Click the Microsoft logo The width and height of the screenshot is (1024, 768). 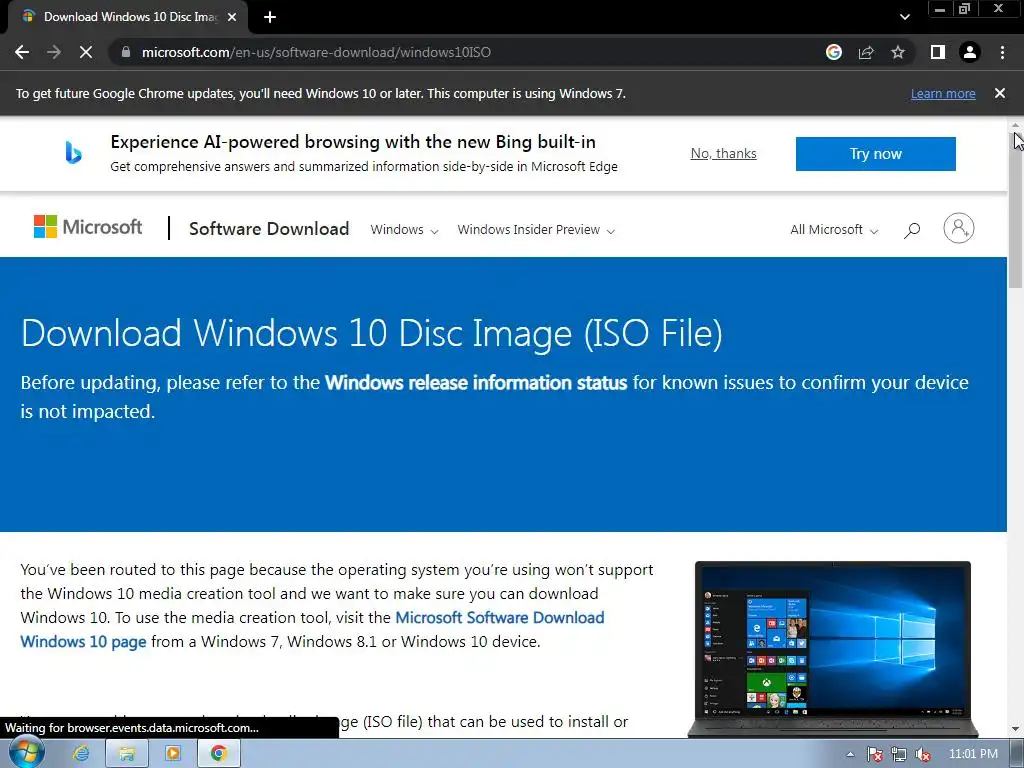(88, 227)
